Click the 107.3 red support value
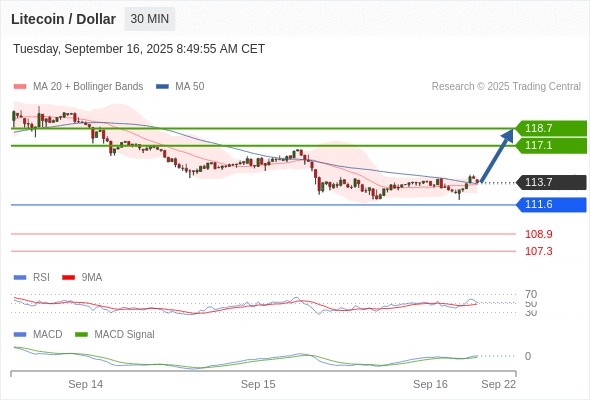Viewport: 590px width, 400px height. (x=539, y=251)
